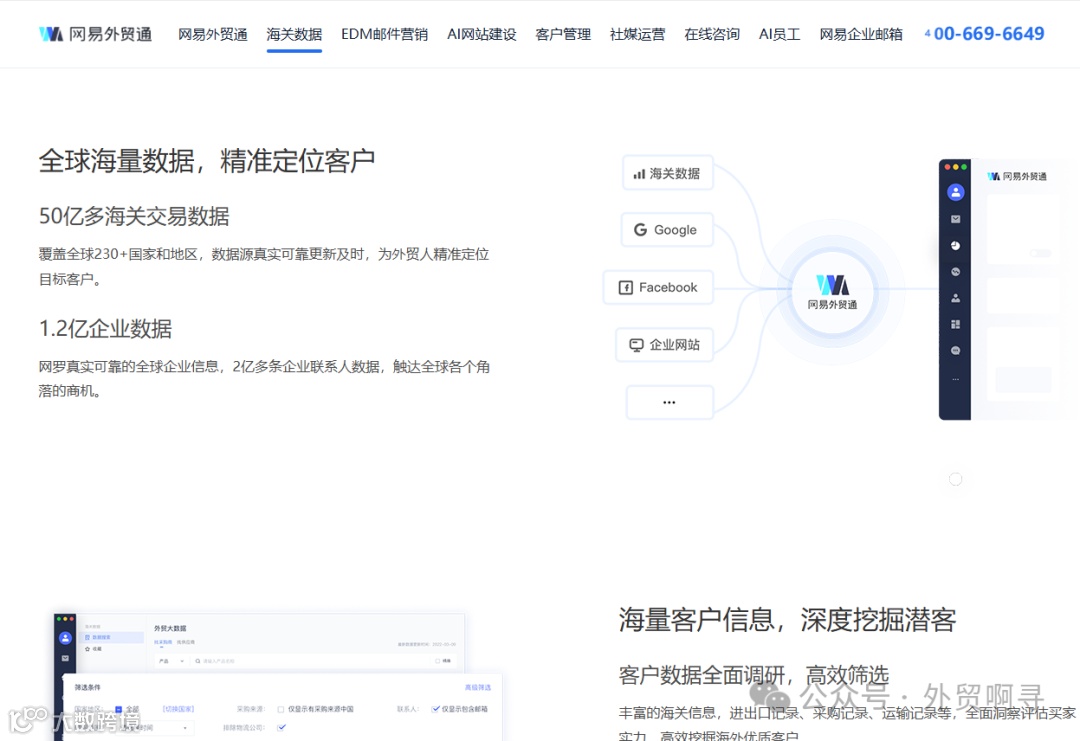Open the chat bubble icon in the dark sidebar
The image size is (1080, 741).
coord(955,351)
